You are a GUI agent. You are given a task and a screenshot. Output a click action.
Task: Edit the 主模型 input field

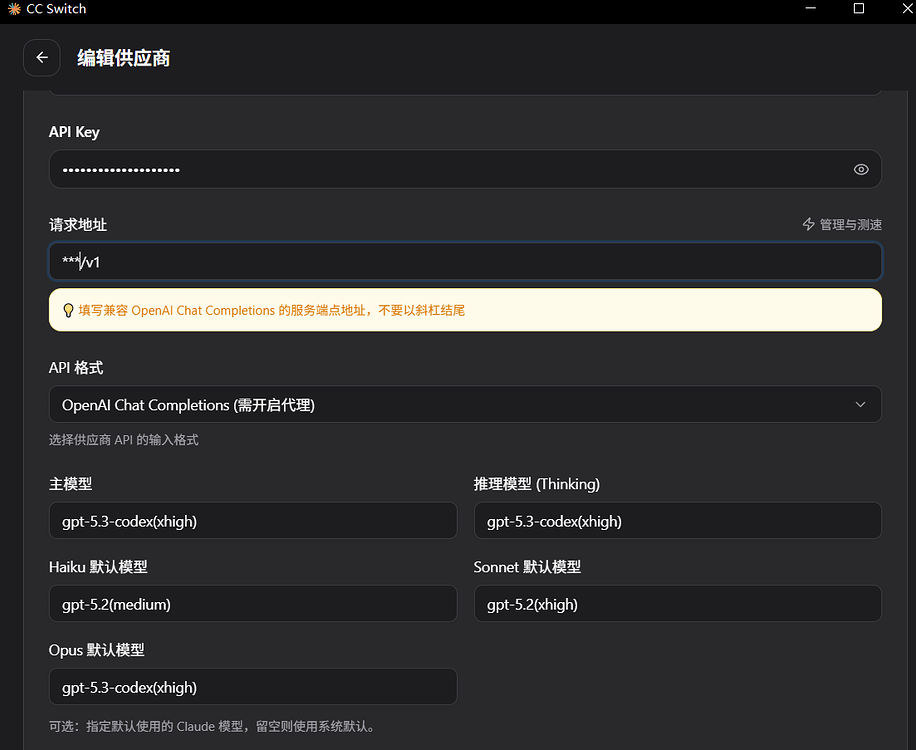pyautogui.click(x=253, y=520)
